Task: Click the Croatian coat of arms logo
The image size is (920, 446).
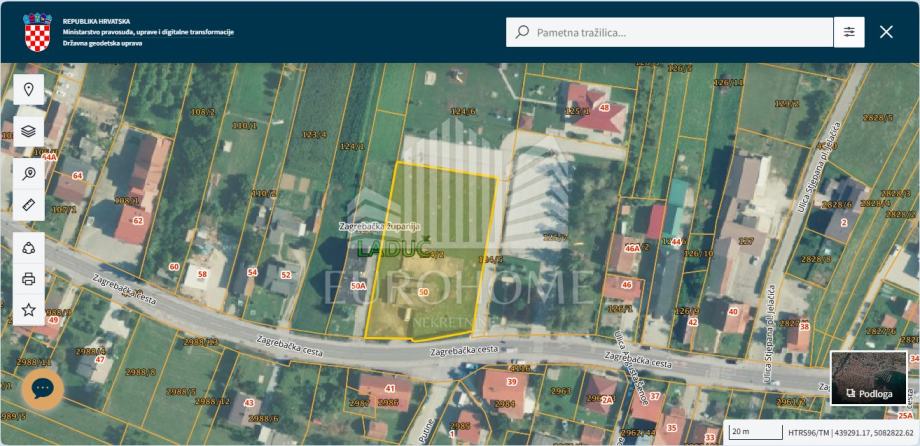Action: coord(37,32)
